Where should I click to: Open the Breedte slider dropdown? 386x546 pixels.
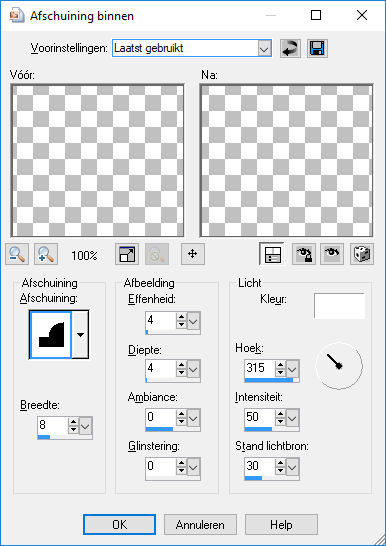point(86,426)
